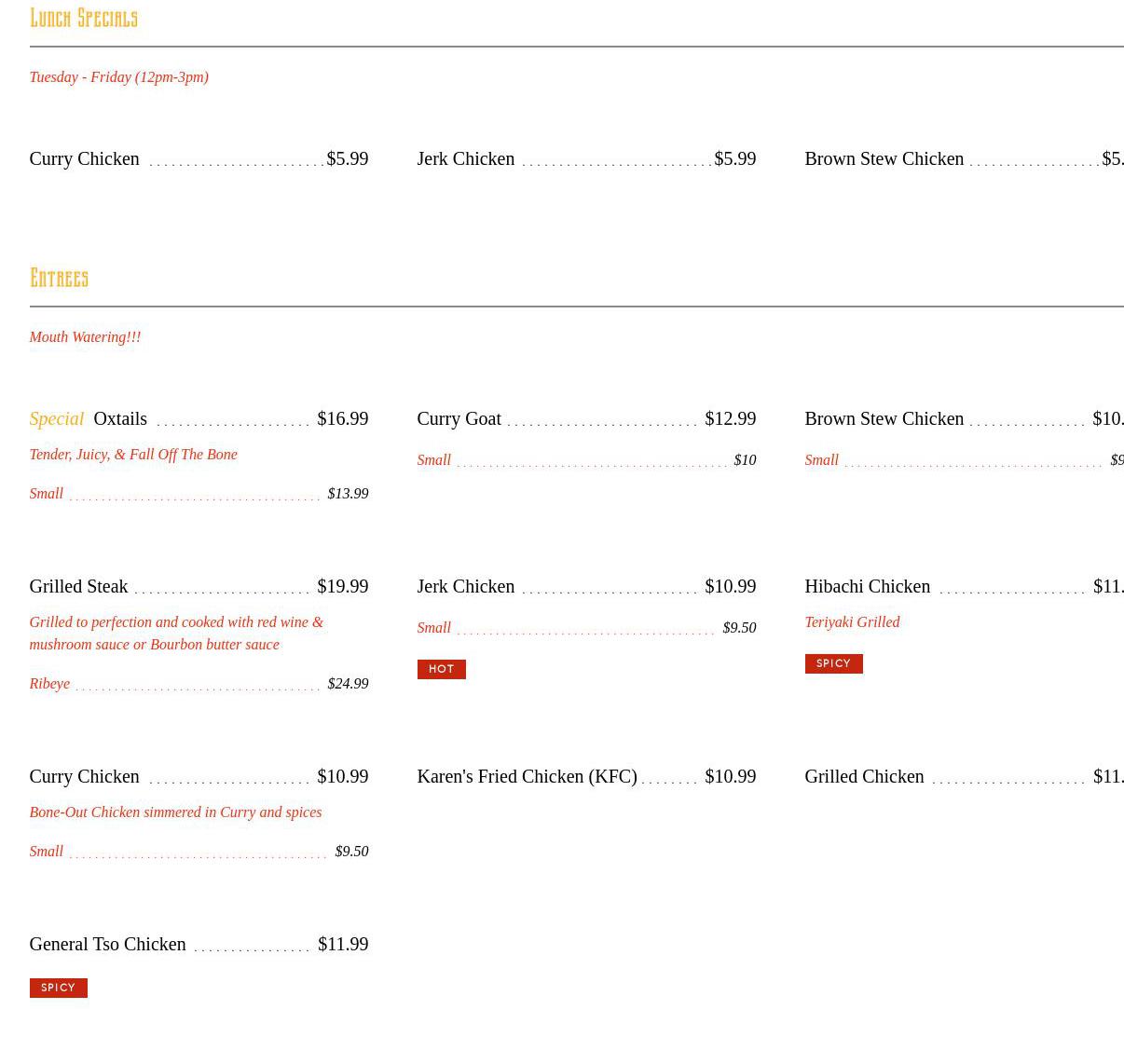1124x1064 pixels.
Task: Click the Oxtails Small $13.99 option
Action: 198,494
